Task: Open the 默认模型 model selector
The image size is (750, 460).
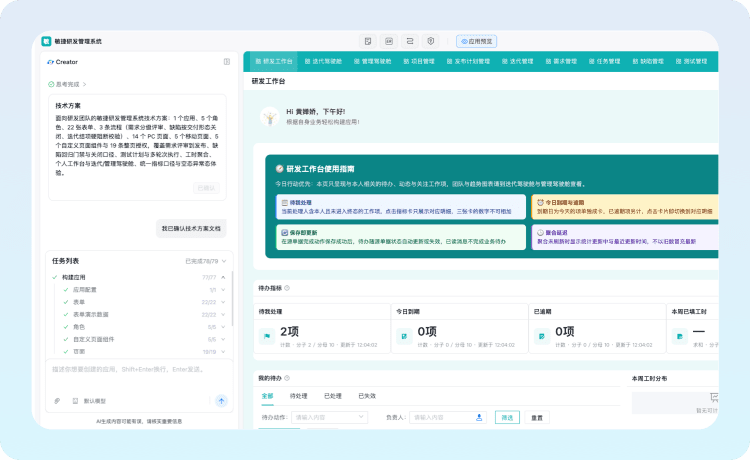Action: coord(89,401)
